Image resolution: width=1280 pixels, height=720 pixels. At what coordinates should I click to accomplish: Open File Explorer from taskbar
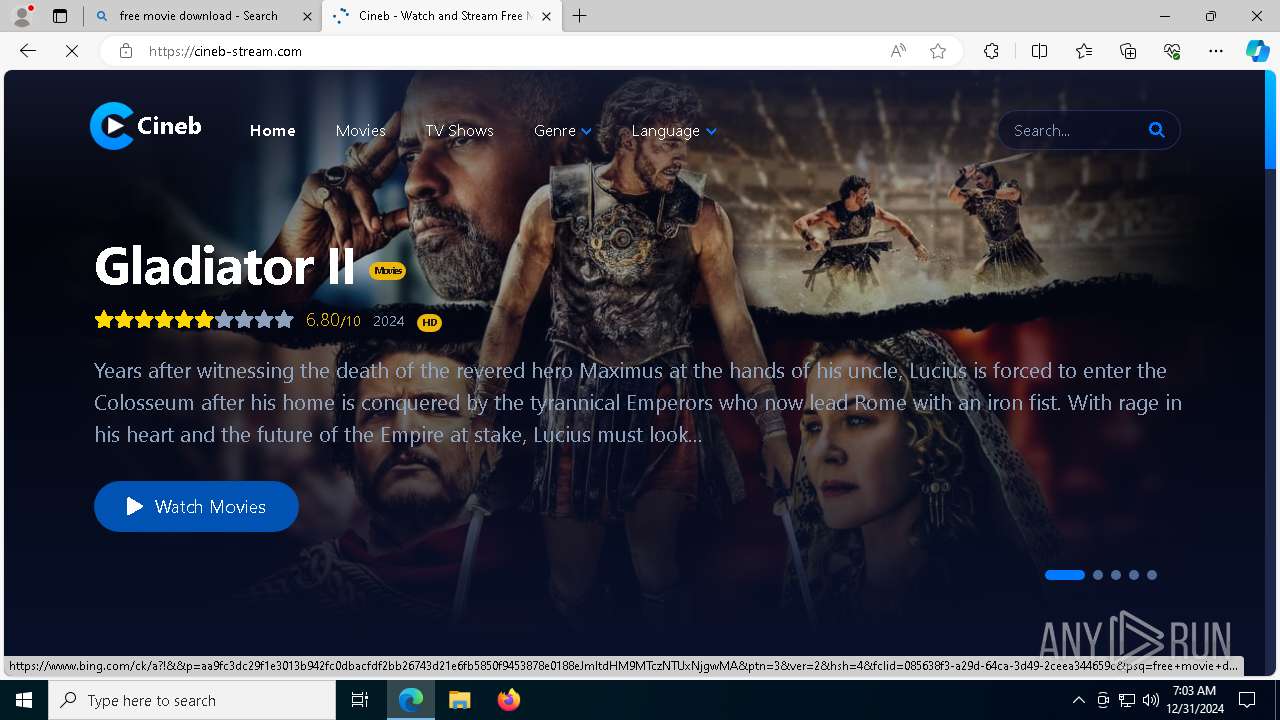[459, 700]
